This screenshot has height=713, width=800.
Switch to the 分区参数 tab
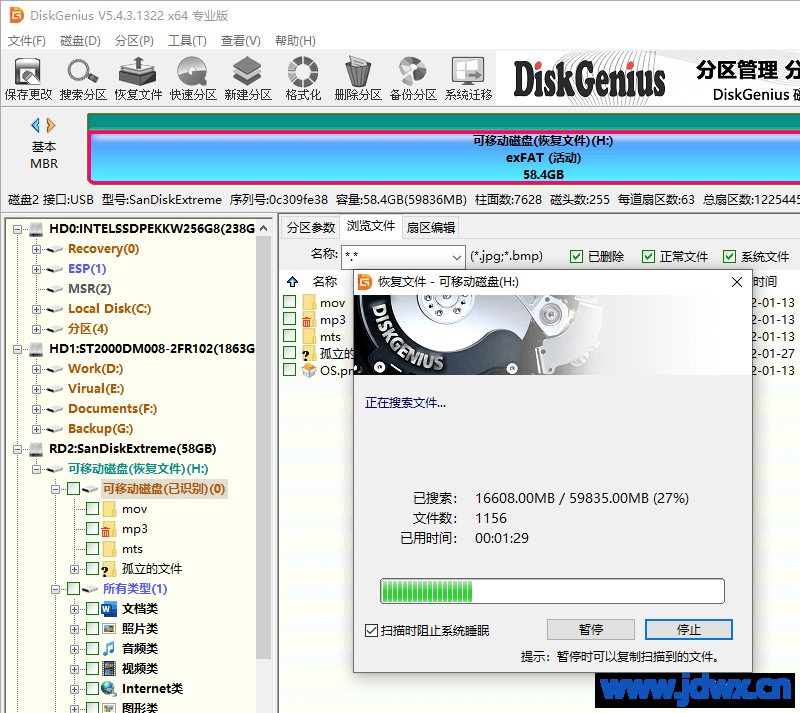pyautogui.click(x=310, y=228)
